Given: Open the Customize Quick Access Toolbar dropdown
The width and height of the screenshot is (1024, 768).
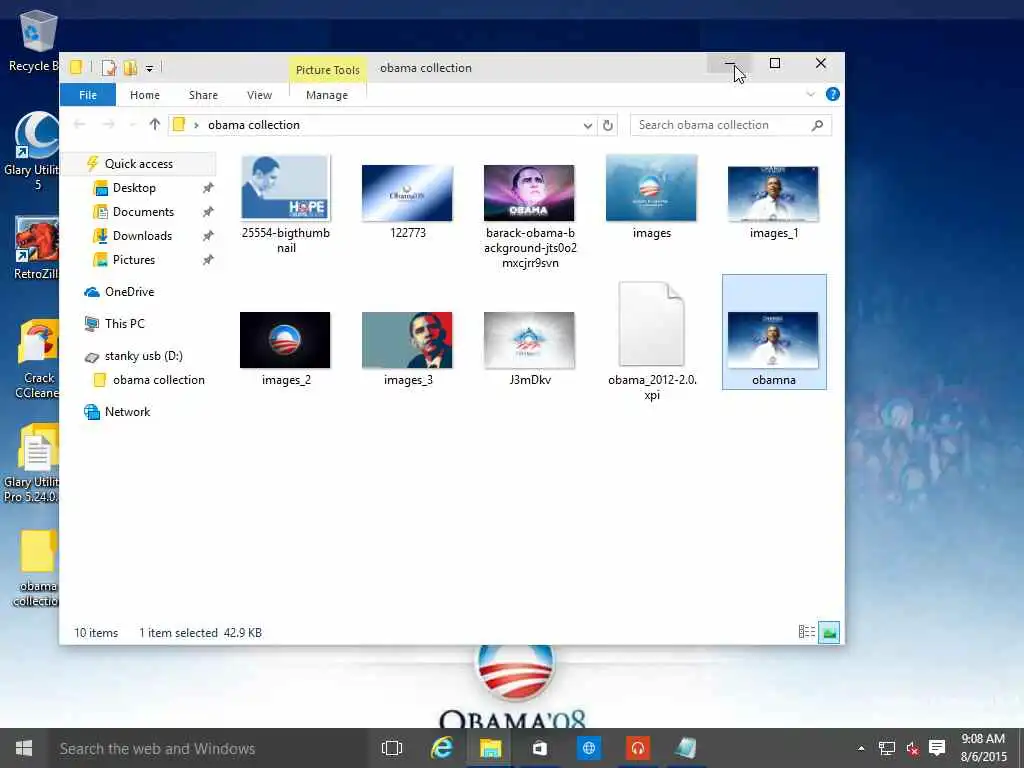Looking at the screenshot, I should coord(149,68).
